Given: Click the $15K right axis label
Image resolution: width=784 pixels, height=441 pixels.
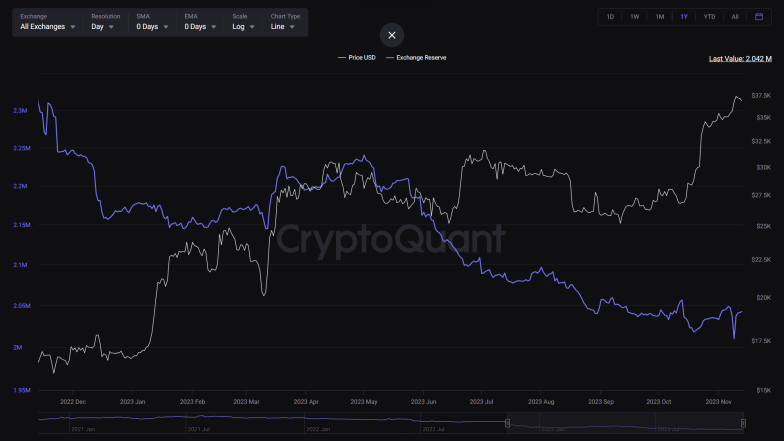Looking at the screenshot, I should (764, 390).
